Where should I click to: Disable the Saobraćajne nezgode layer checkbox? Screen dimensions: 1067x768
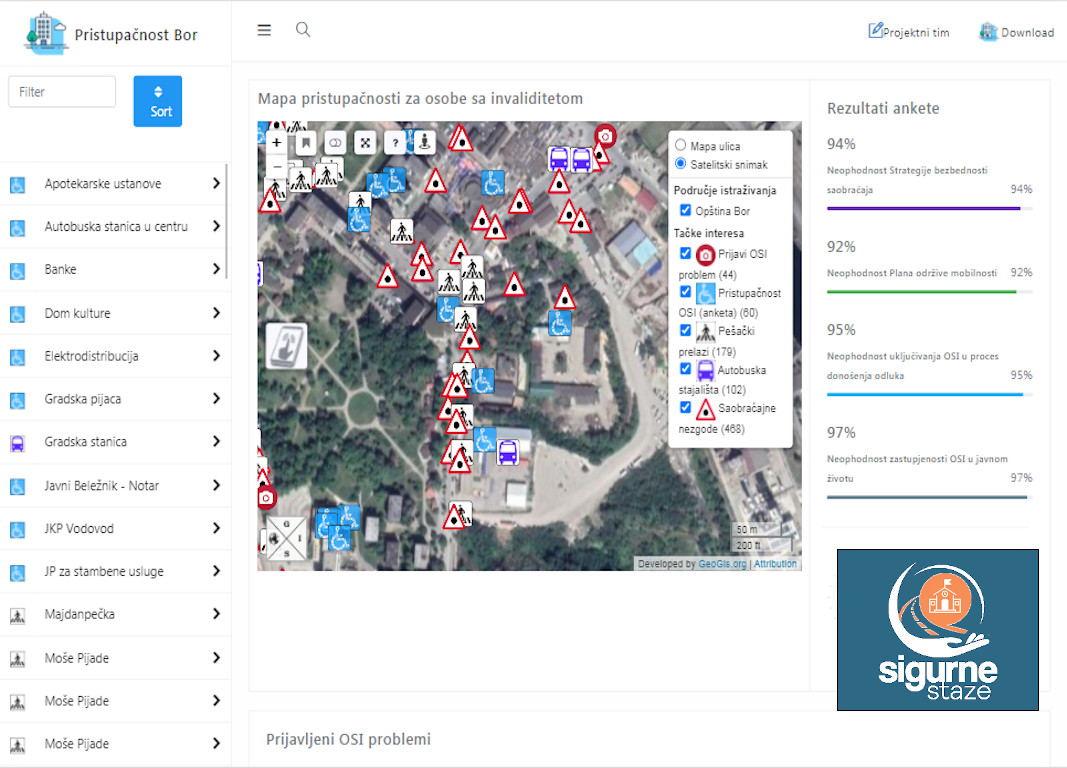click(x=685, y=408)
